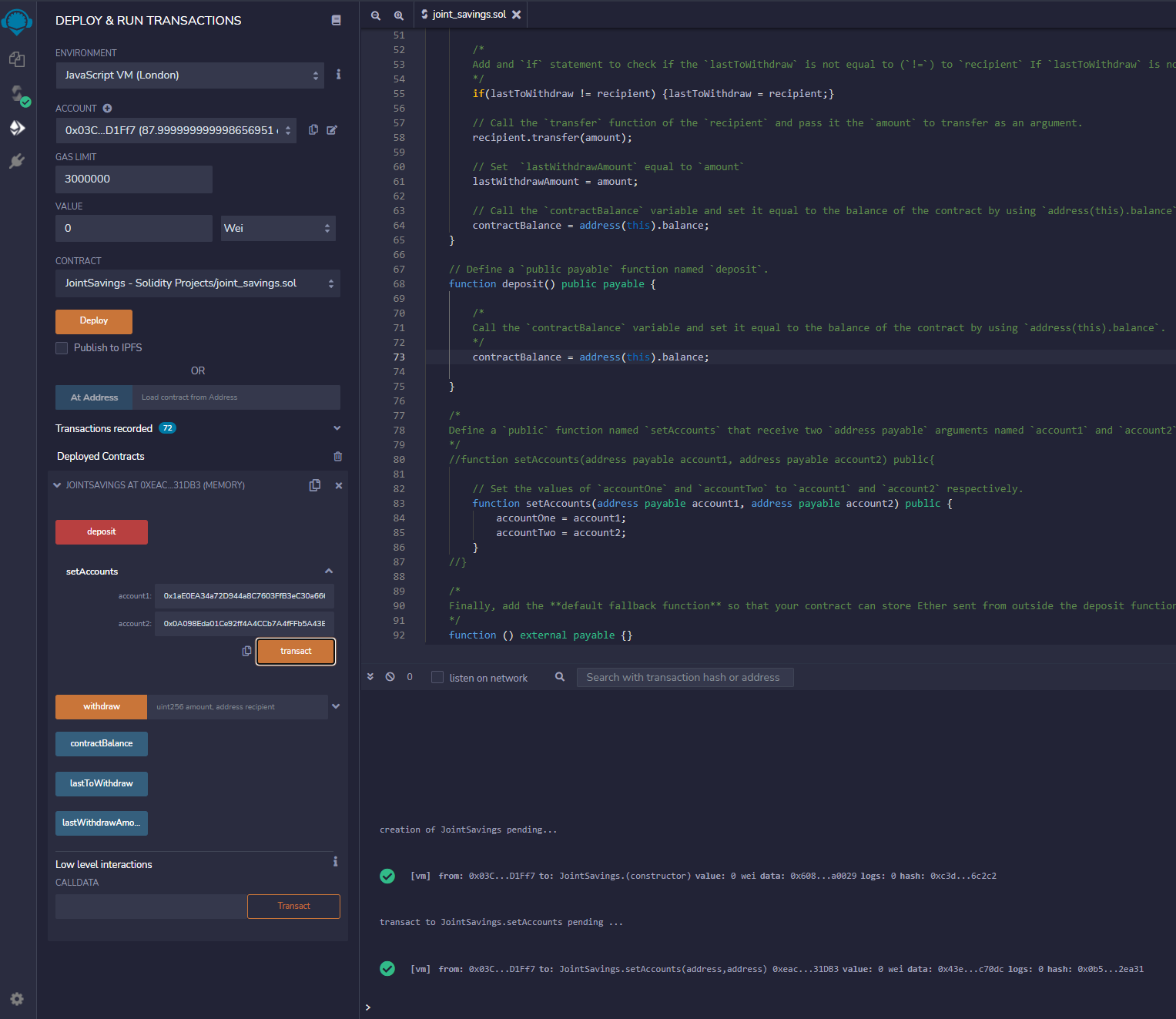Open the Contract selection dropdown
Screen dimensions: 1176x1019
click(198, 283)
